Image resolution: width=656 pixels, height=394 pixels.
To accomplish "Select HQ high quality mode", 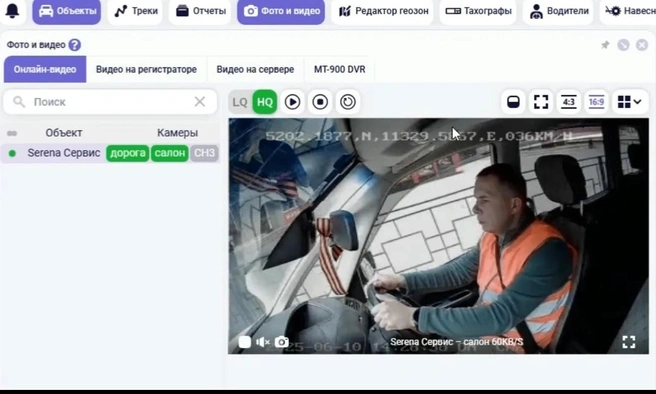I will click(265, 102).
